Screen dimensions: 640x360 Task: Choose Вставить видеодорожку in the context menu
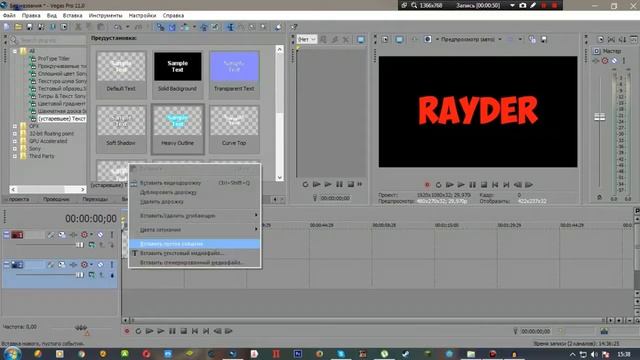tap(195, 183)
